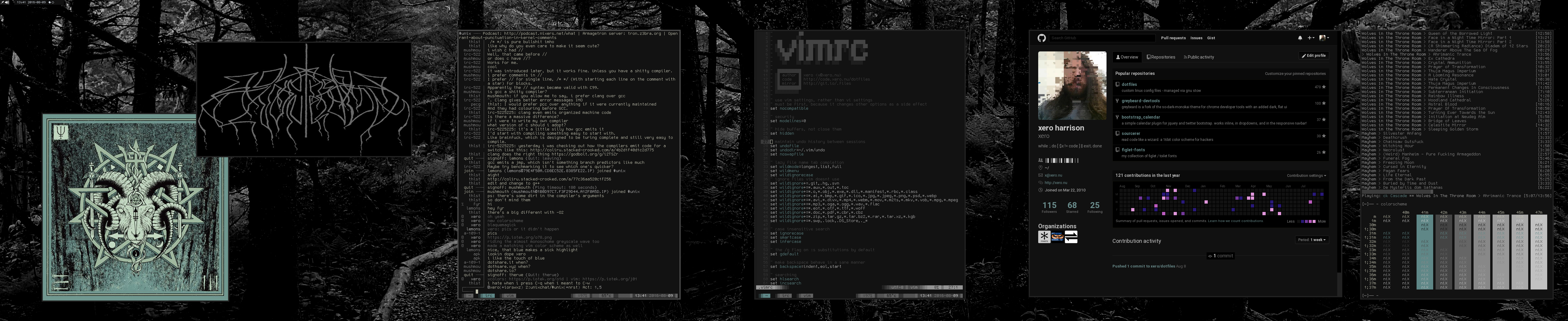Click fork icon next to greybeard-devtools
The image size is (1568, 321).
click(x=1117, y=100)
